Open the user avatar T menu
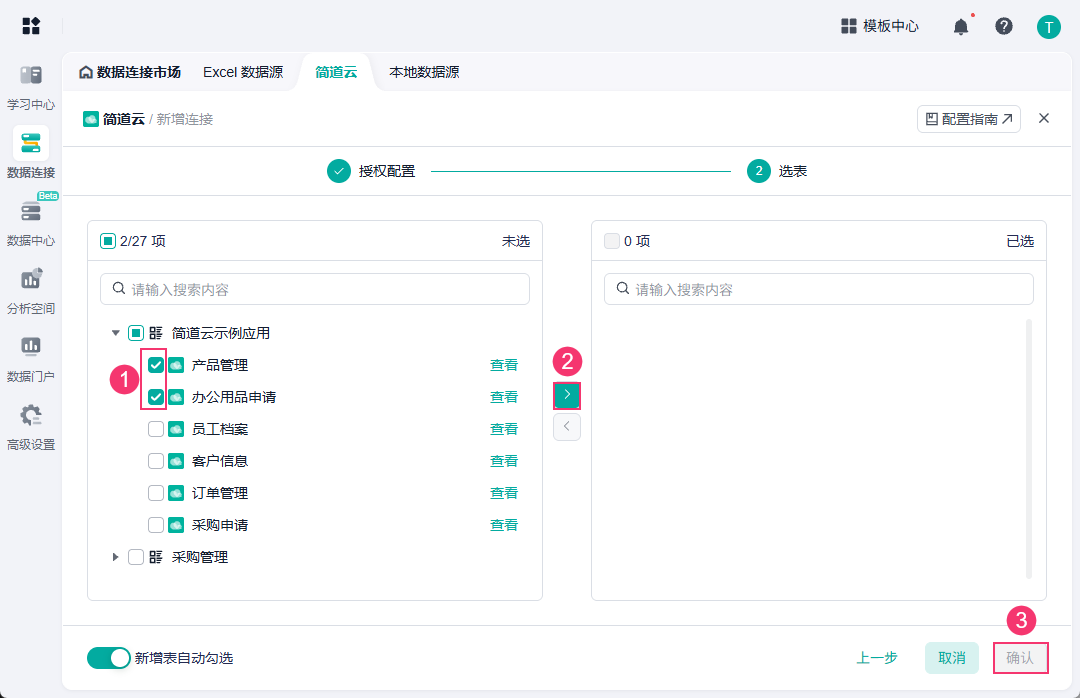This screenshot has width=1080, height=698. (x=1048, y=27)
